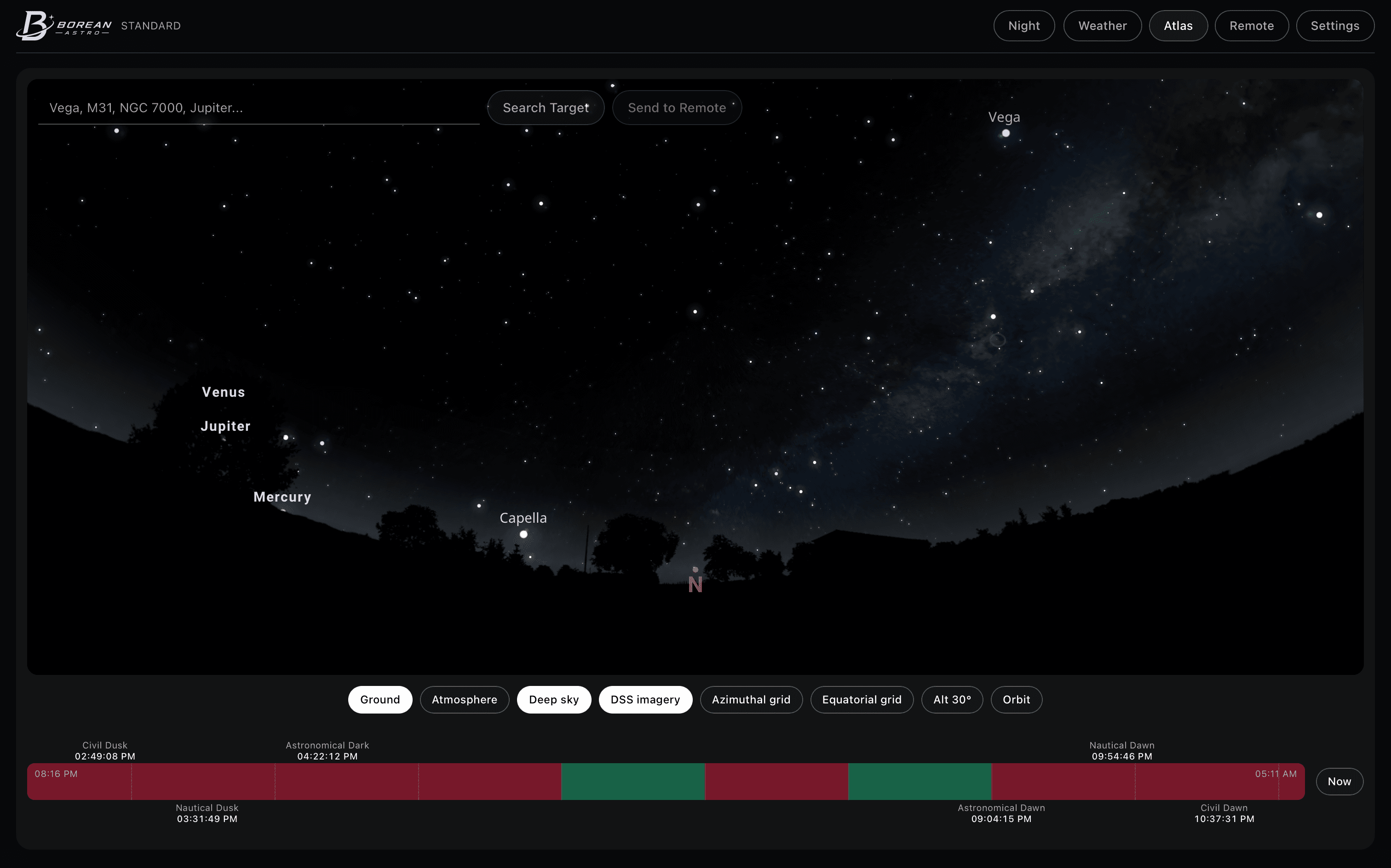Click the Search Target button

546,108
